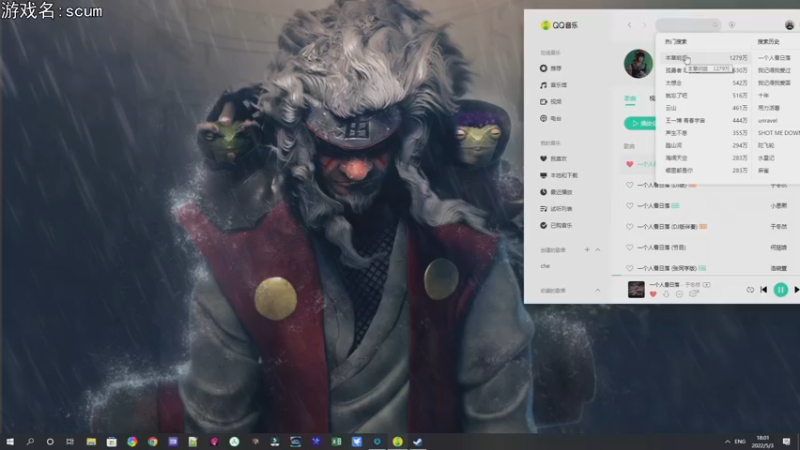Collapse the 创建的歌单 created playlists section
The width and height of the screenshot is (800, 450).
pos(598,249)
